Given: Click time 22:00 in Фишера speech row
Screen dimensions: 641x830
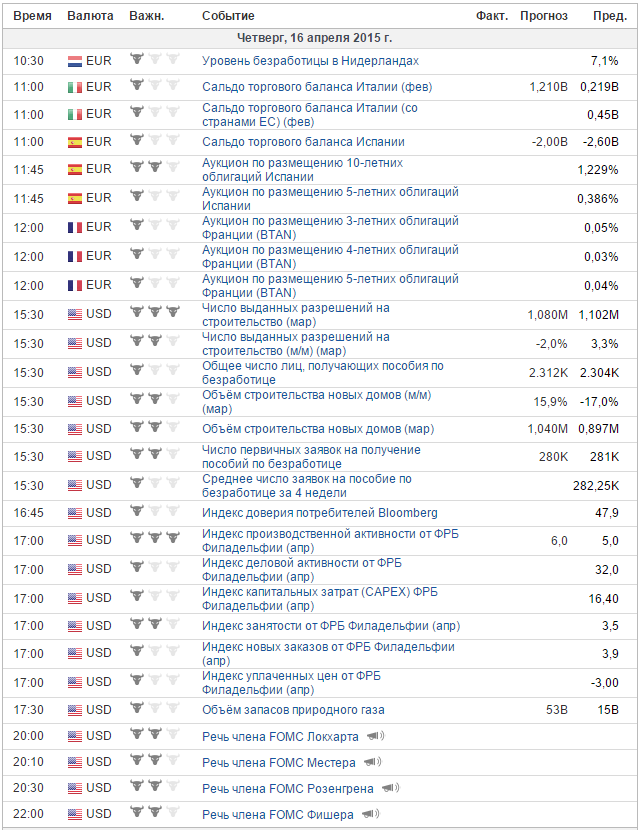Looking at the screenshot, I should tap(28, 814).
